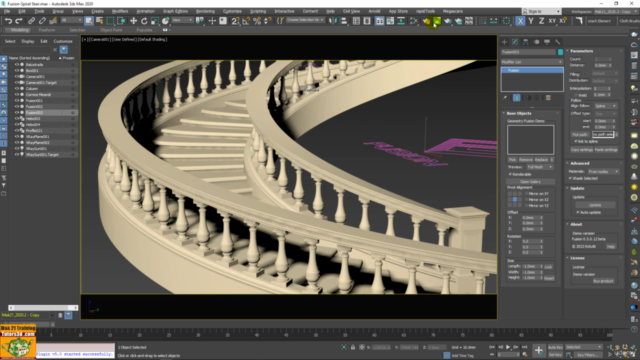Choose the Select and Move tool

tap(133, 21)
